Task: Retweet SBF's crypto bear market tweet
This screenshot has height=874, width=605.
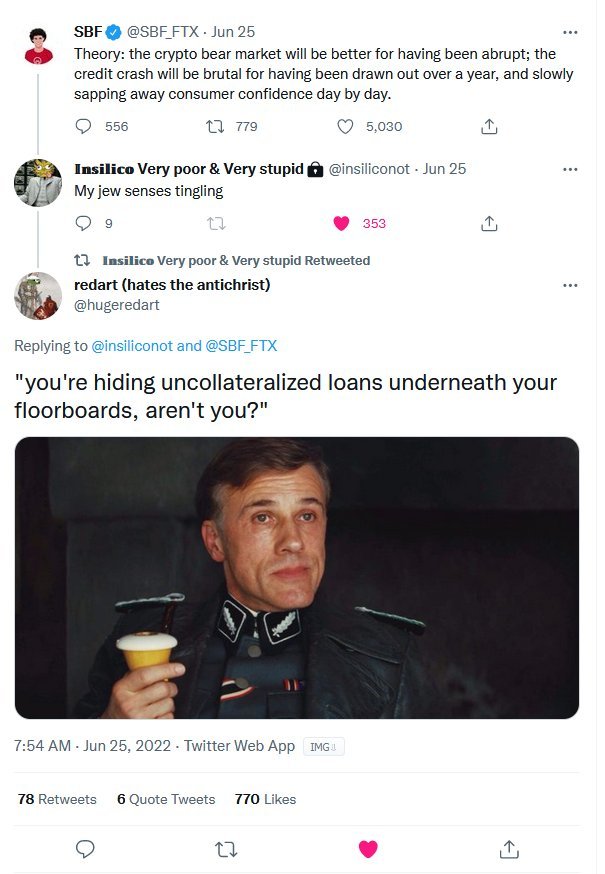Action: [x=213, y=127]
